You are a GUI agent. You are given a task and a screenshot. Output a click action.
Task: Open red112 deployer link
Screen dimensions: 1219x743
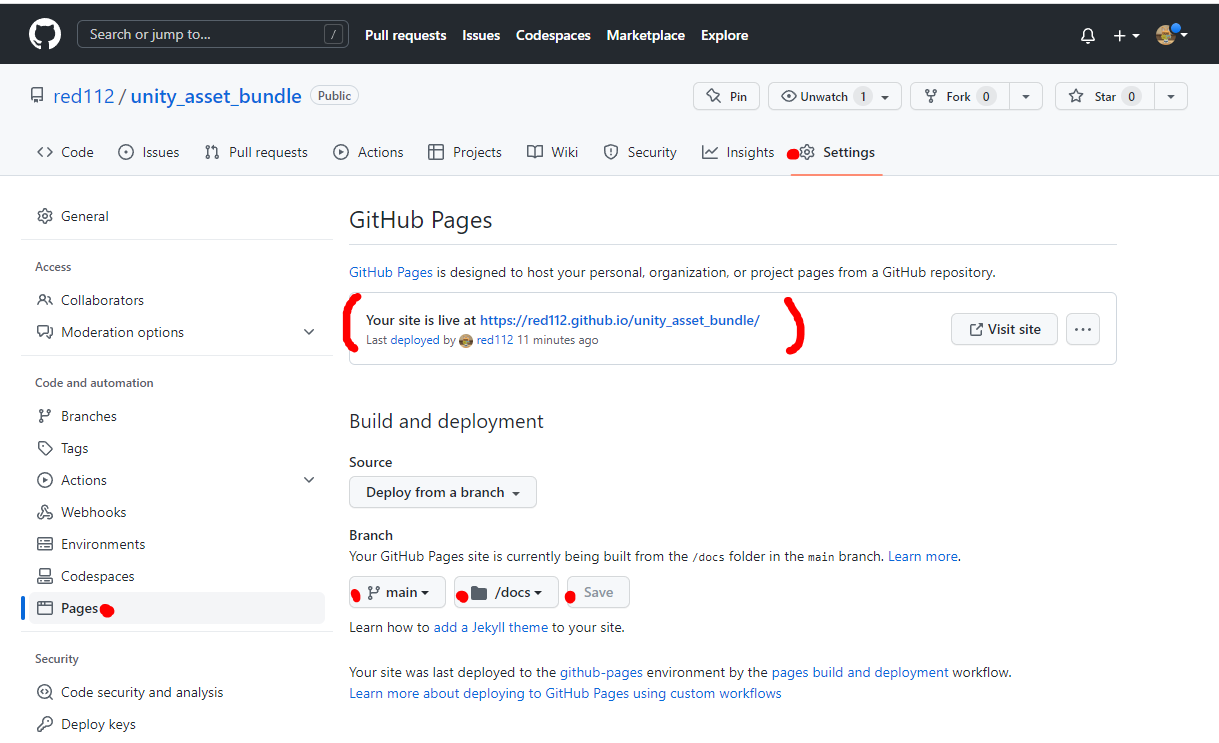[495, 340]
